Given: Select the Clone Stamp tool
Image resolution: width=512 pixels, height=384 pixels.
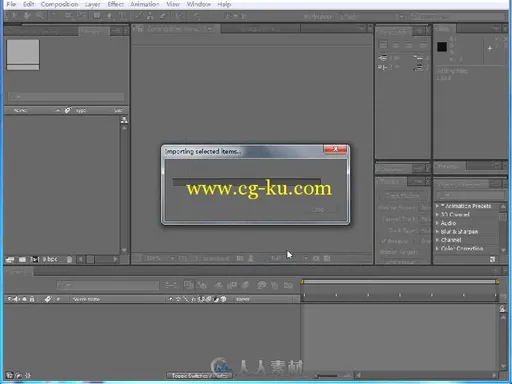Looking at the screenshot, I should 150,16.
